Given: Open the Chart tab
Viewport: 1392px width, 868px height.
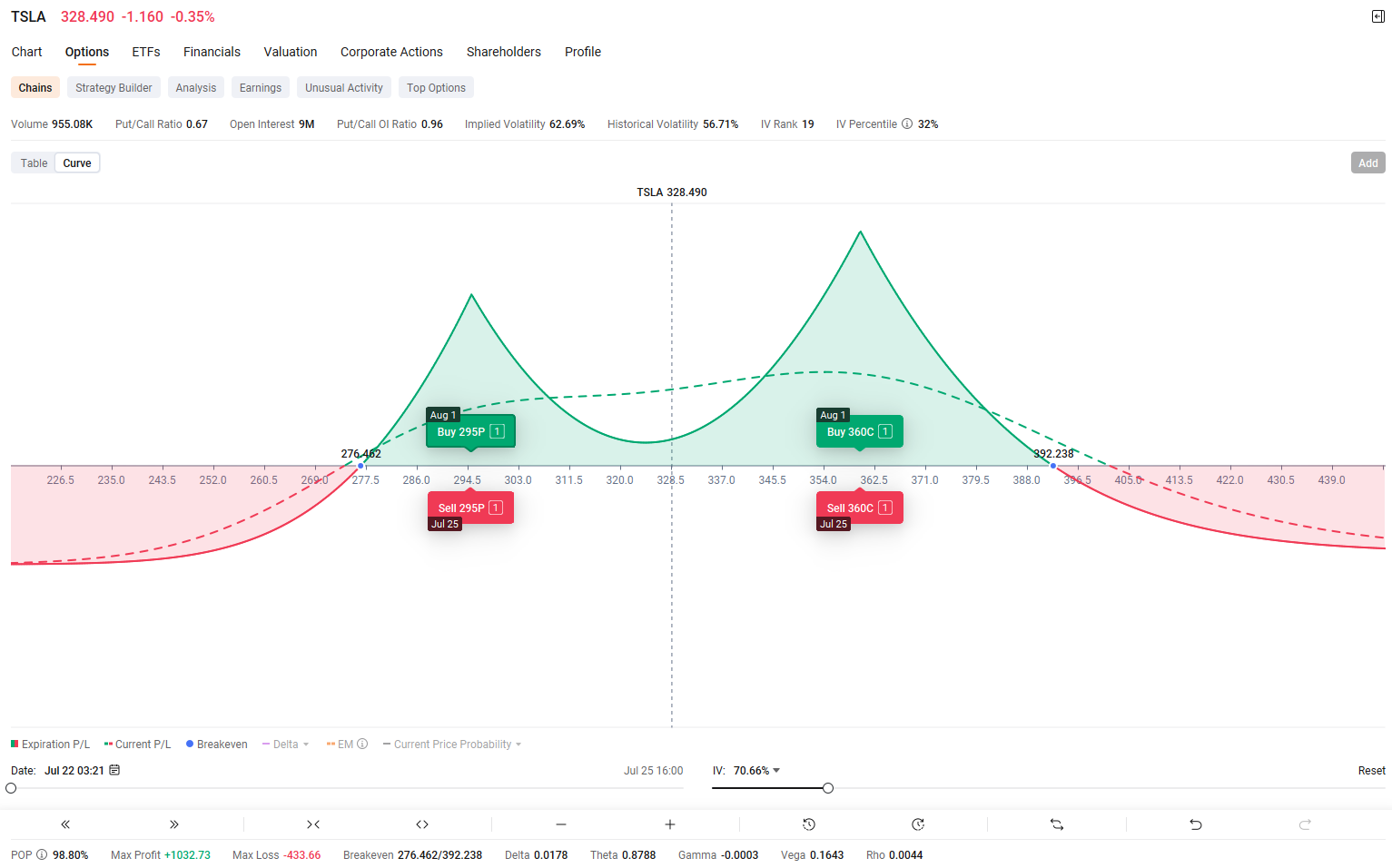Looking at the screenshot, I should pyautogui.click(x=27, y=52).
